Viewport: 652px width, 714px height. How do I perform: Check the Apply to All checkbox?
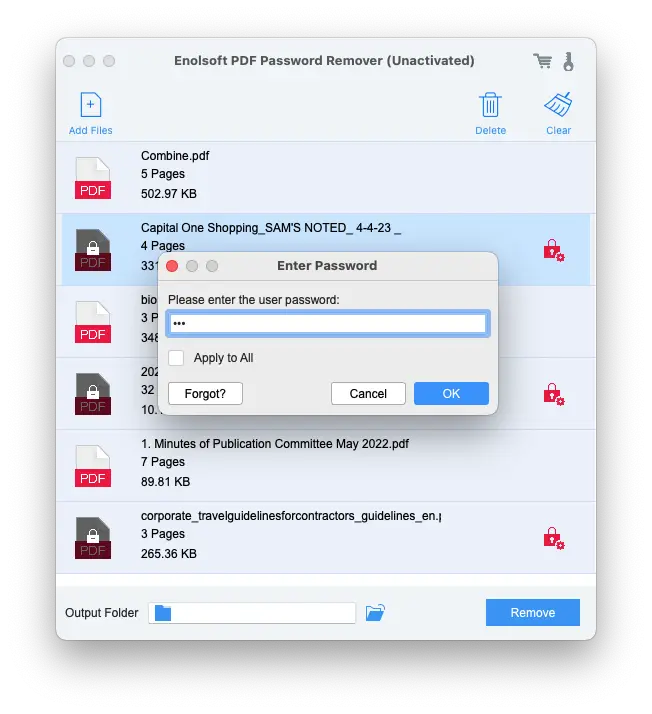pyautogui.click(x=176, y=358)
